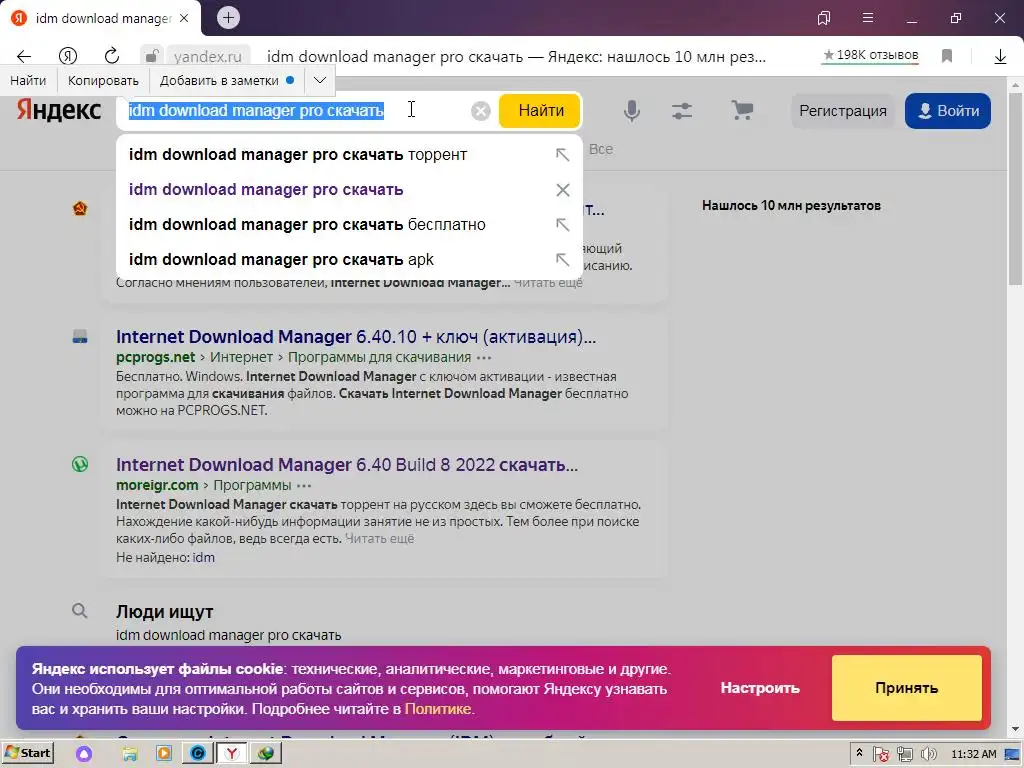Remove history suggestion with X icon
Screen dimensions: 1024x768
click(x=562, y=190)
